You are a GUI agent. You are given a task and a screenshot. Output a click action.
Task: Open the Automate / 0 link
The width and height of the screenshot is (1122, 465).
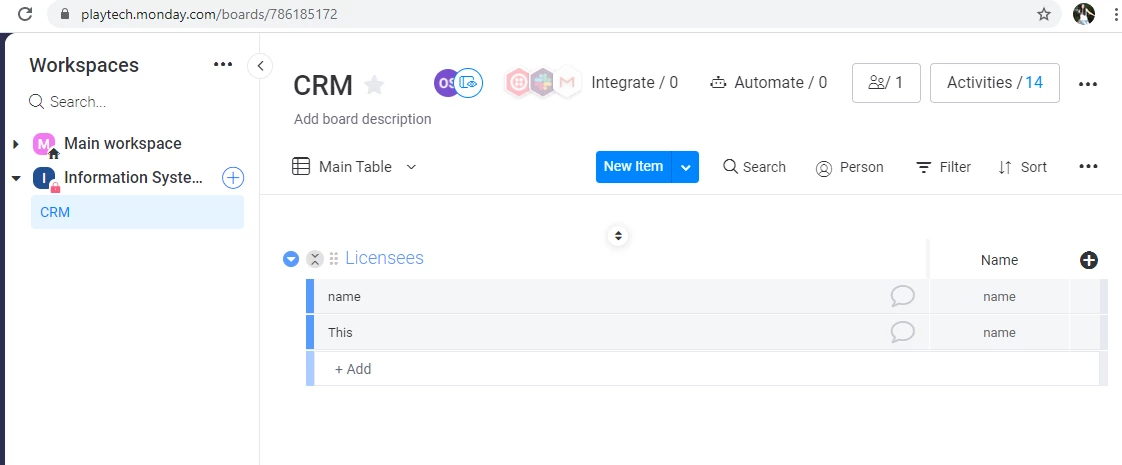pos(768,83)
